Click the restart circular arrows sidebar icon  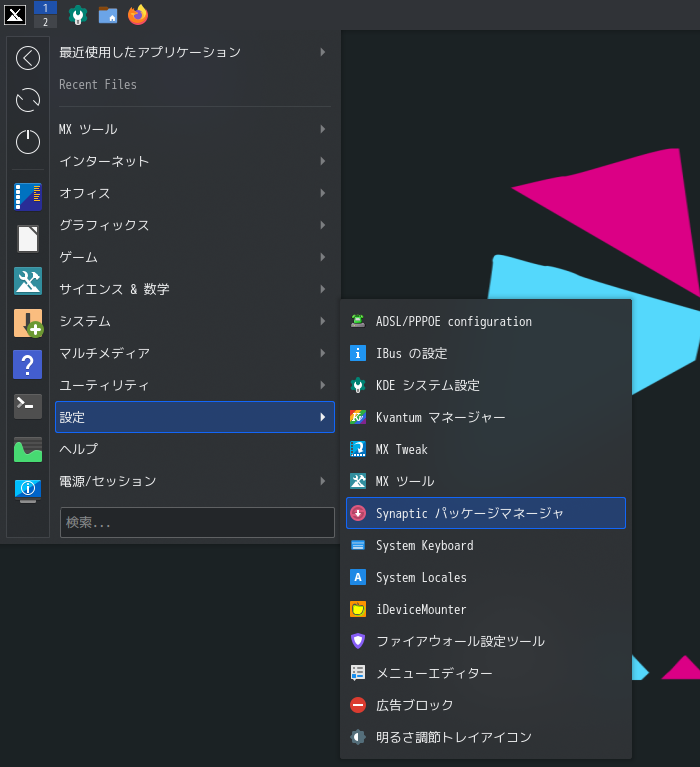pos(28,100)
